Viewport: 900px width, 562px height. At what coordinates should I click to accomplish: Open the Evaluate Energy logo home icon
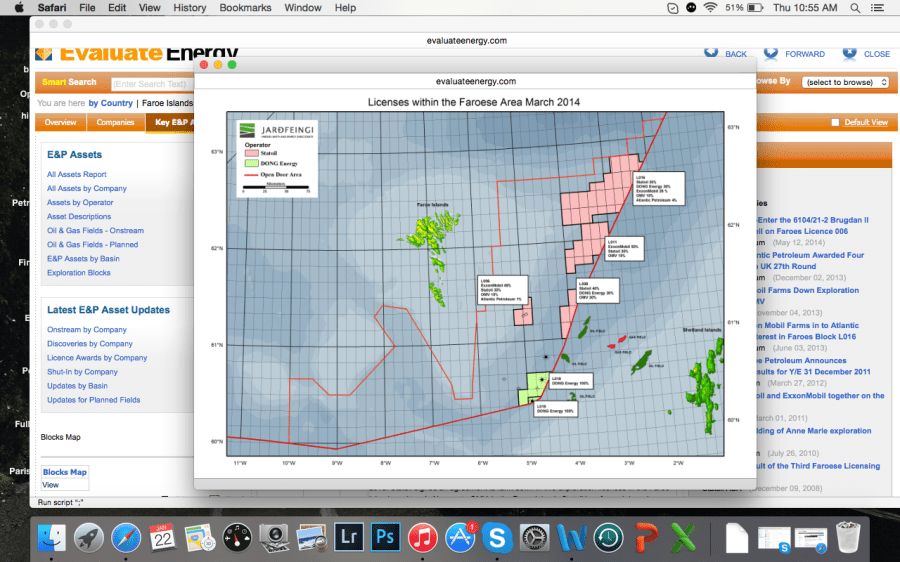coord(44,54)
